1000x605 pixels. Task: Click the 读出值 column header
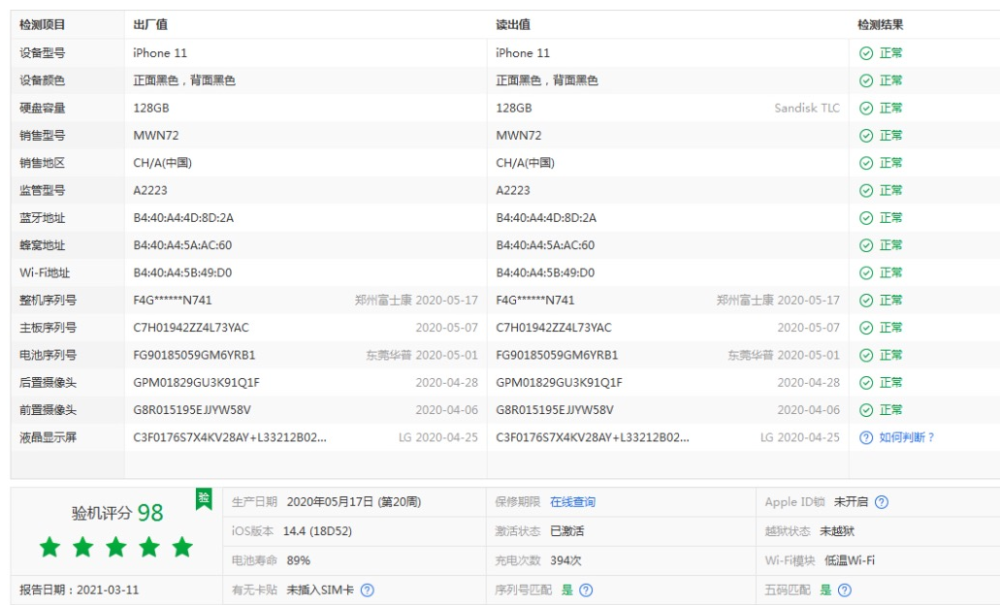click(x=513, y=25)
